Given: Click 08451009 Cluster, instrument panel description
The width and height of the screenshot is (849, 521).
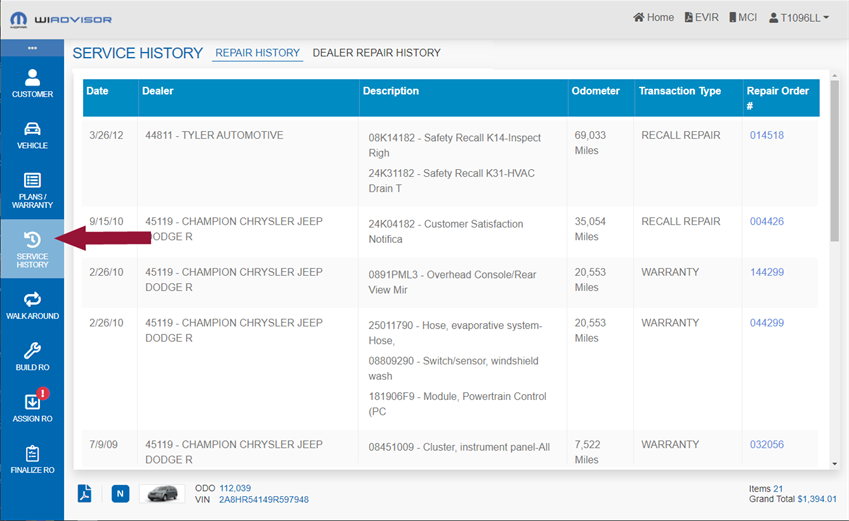Looking at the screenshot, I should 459,447.
